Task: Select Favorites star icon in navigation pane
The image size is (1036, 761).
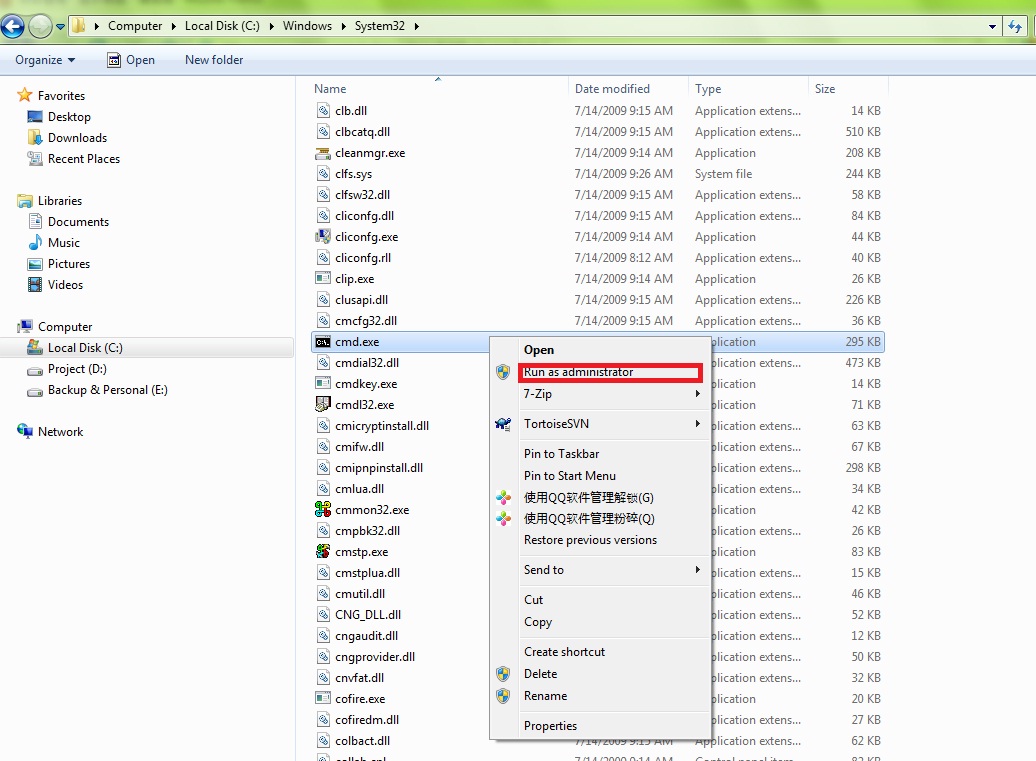Action: 24,95
